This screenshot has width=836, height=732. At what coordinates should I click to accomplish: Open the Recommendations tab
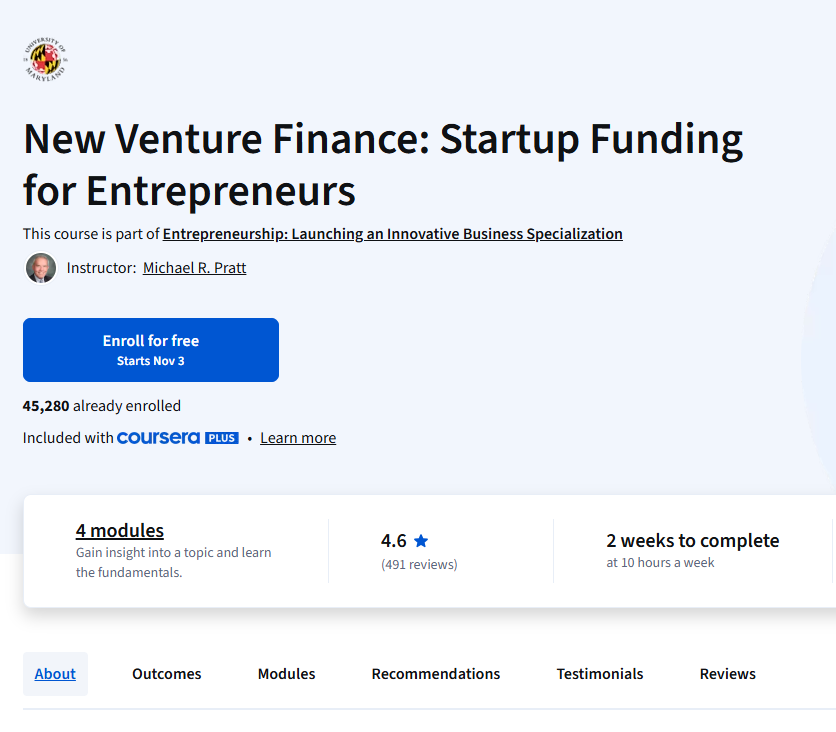coord(436,674)
